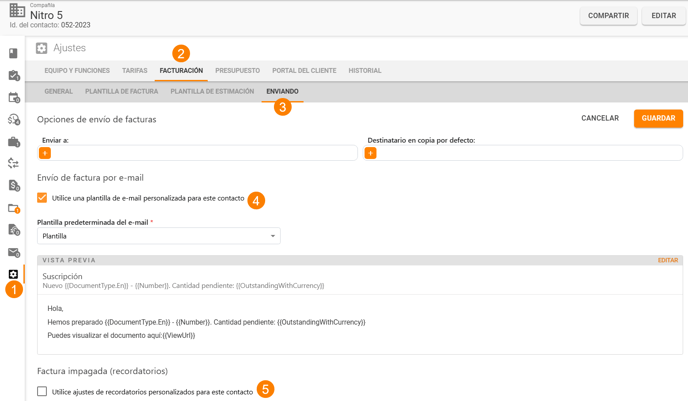The image size is (688, 401).
Task: Open the transfer arrows sidebar icon
Action: coord(13,164)
